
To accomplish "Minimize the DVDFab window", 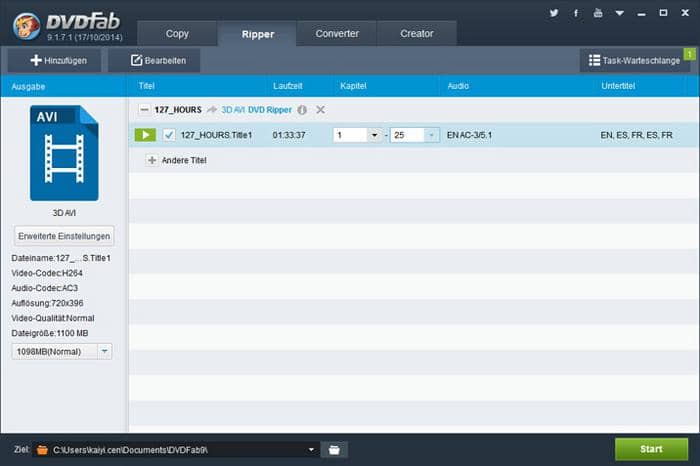I will point(642,13).
